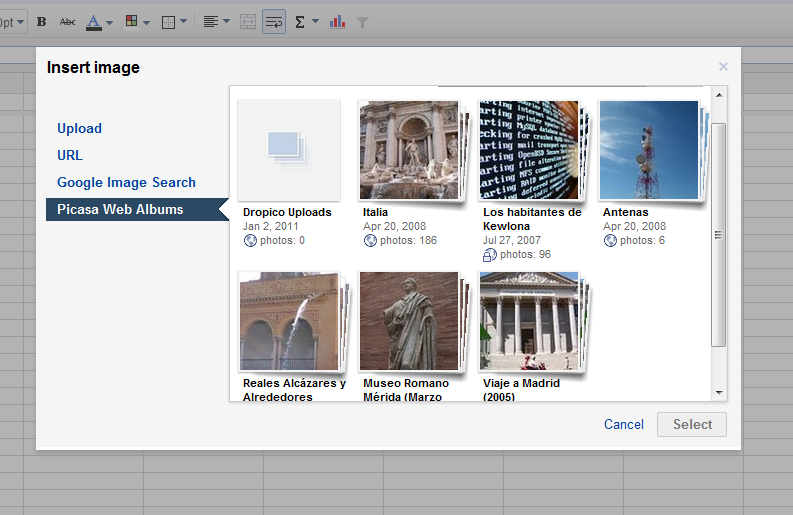Open background color dropdown arrow
This screenshot has width=793, height=515.
146,22
